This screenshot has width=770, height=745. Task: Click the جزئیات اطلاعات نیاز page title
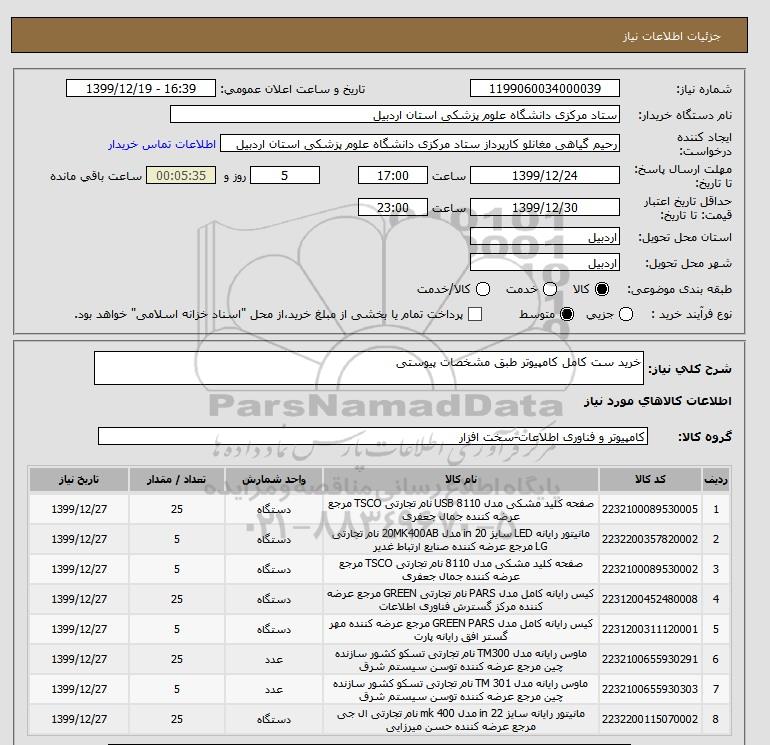671,36
